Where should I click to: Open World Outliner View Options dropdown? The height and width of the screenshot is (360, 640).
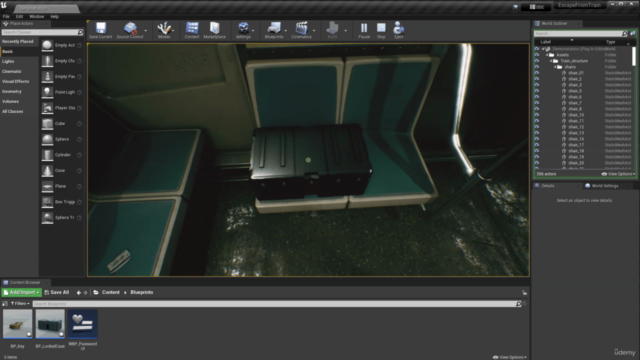(619, 174)
